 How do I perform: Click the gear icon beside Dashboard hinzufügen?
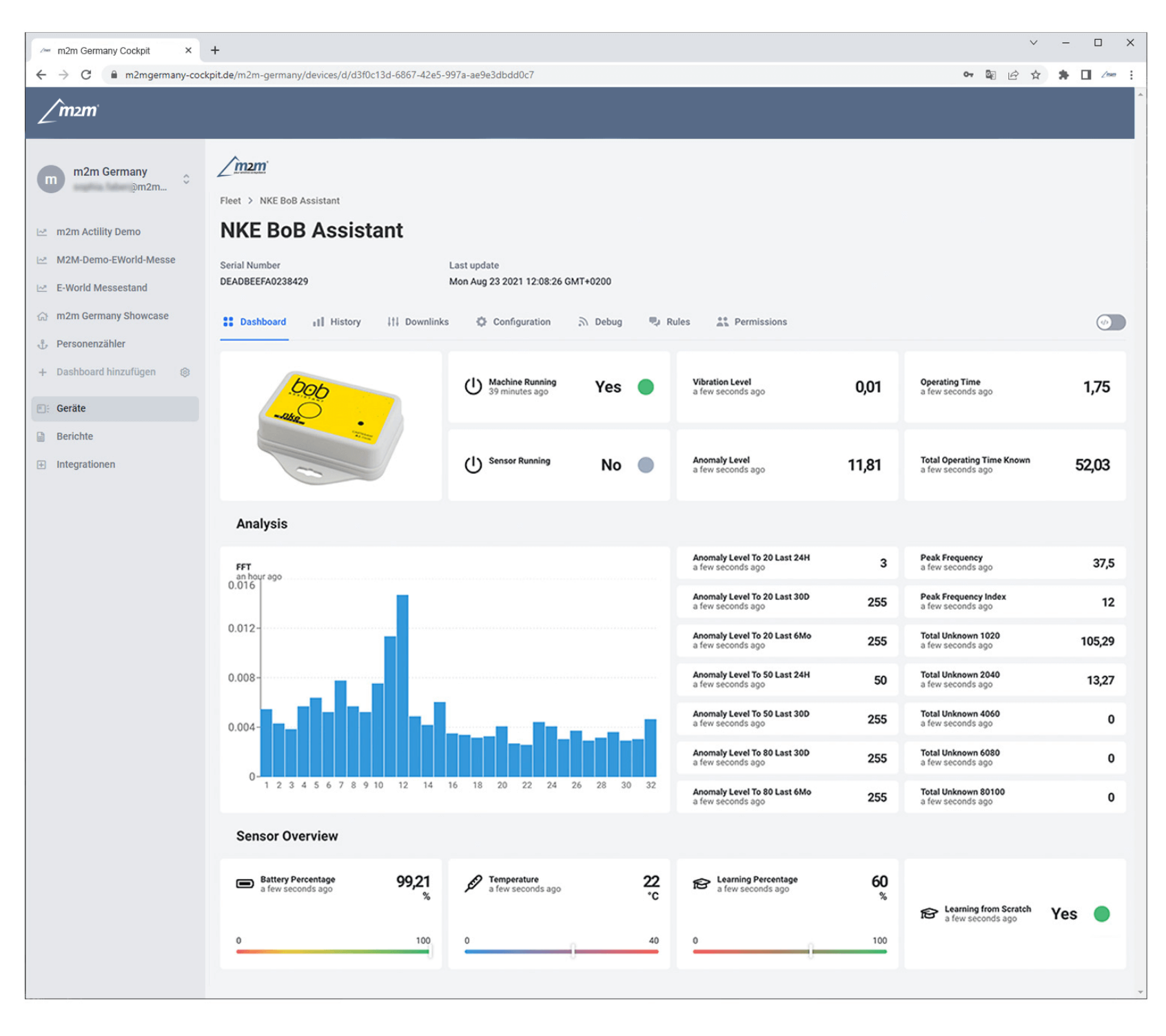[x=185, y=372]
